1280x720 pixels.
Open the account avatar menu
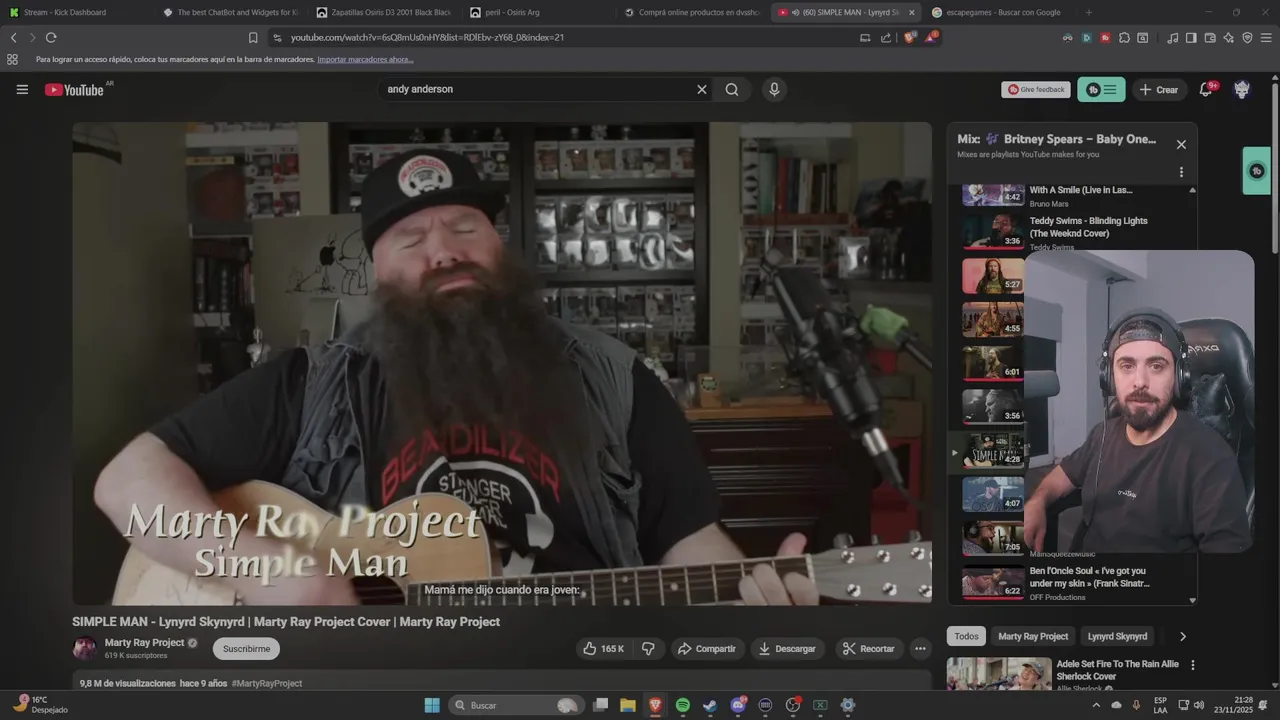coord(1242,89)
